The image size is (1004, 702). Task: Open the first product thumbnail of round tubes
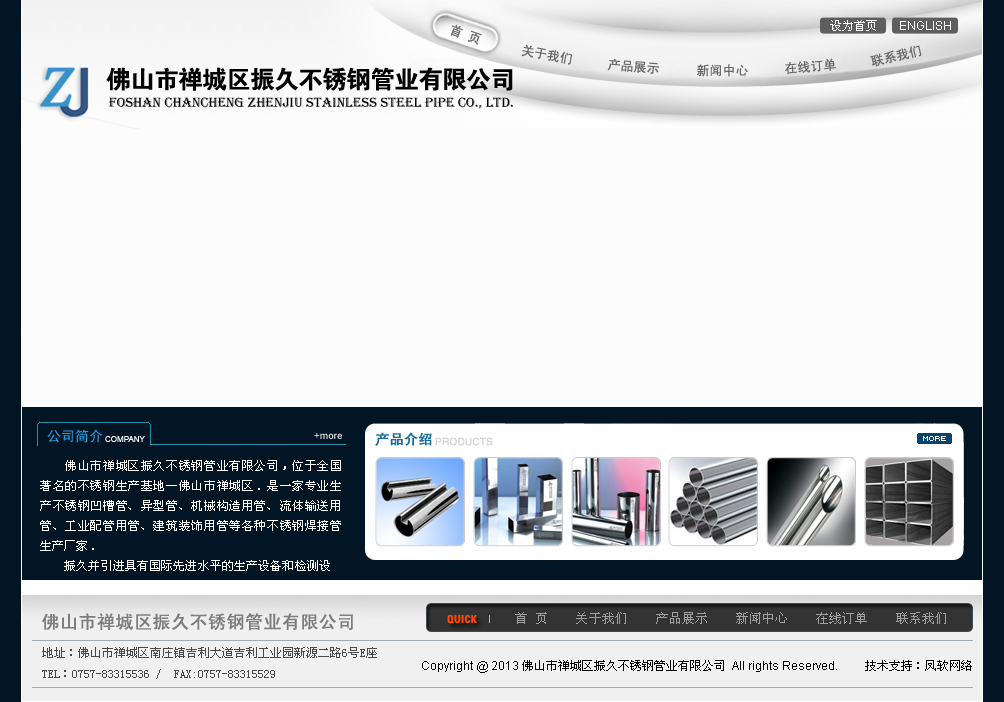(x=420, y=501)
